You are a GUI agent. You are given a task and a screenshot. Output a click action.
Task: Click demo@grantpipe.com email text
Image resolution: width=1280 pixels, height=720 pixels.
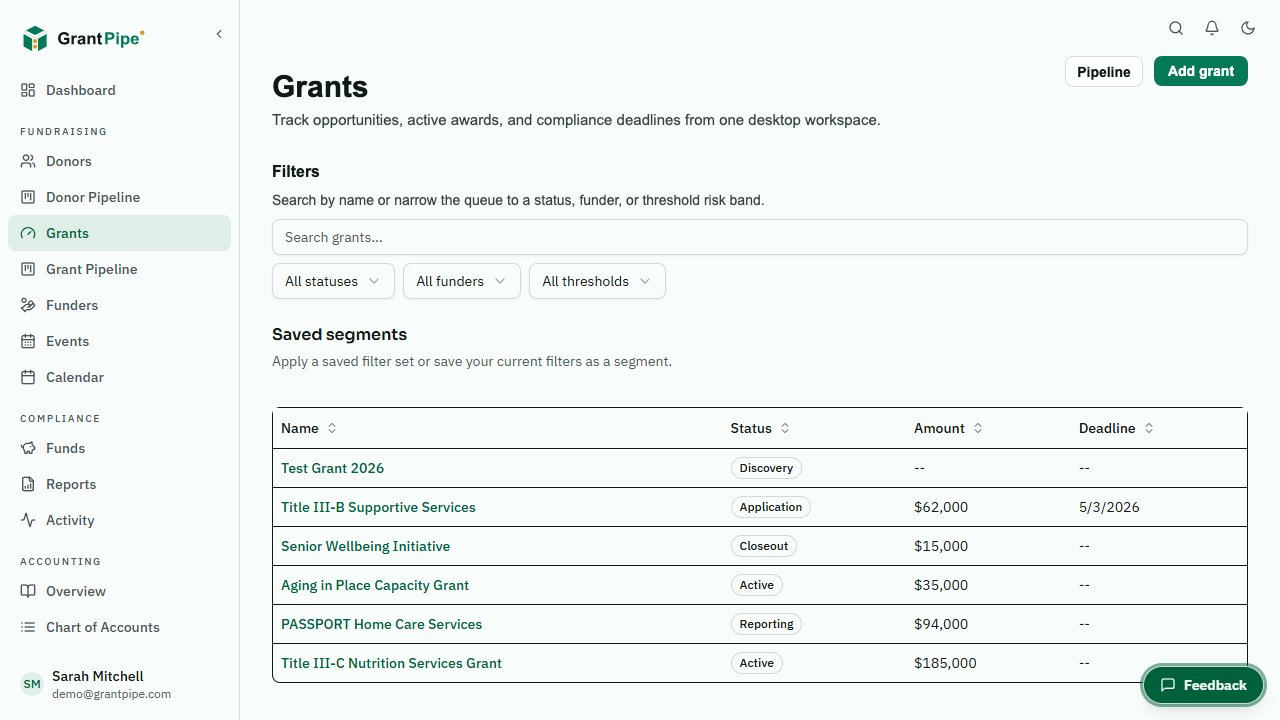(x=111, y=694)
